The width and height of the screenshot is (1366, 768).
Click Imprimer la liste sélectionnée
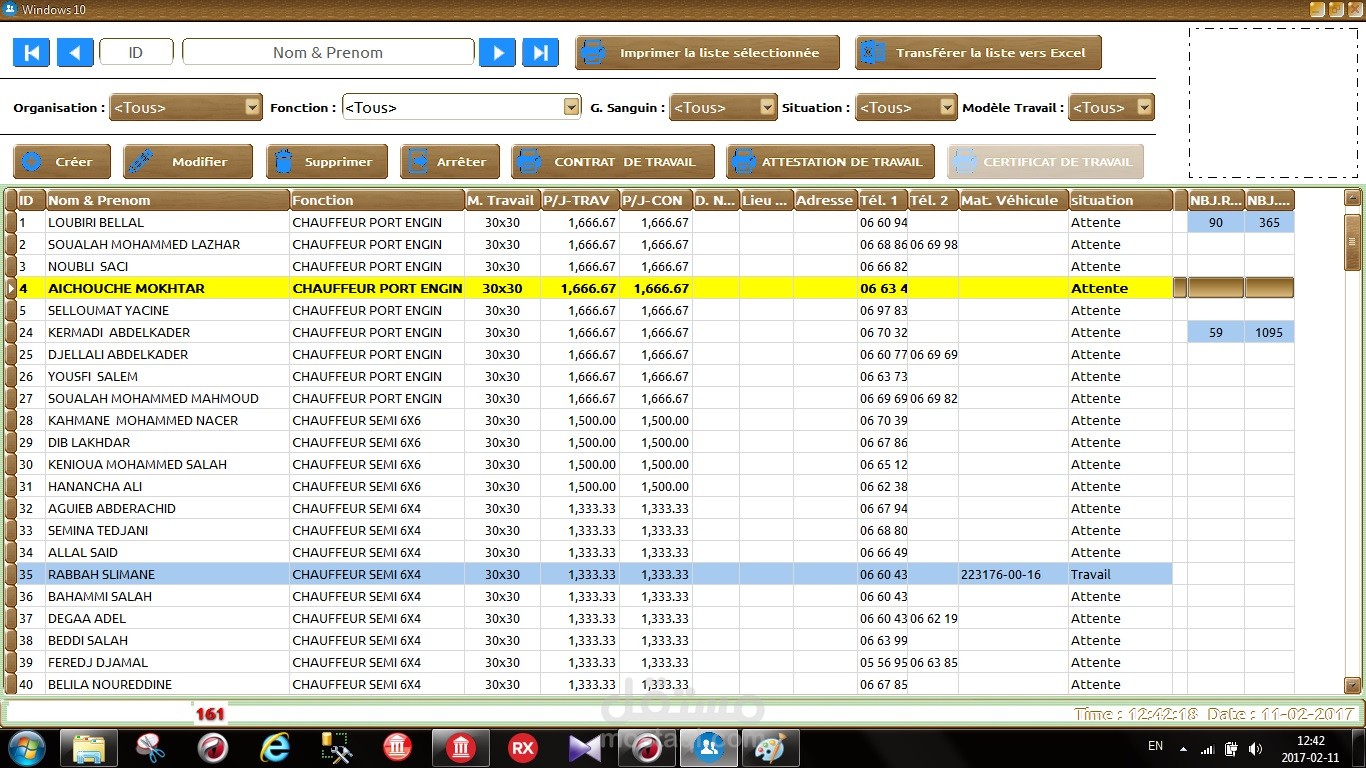point(707,53)
